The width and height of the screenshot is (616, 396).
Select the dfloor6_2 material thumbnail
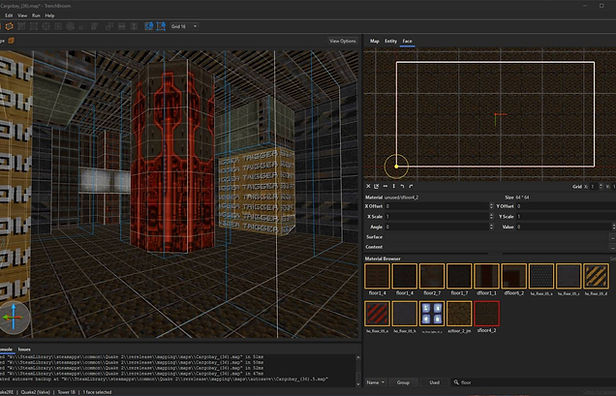point(514,276)
